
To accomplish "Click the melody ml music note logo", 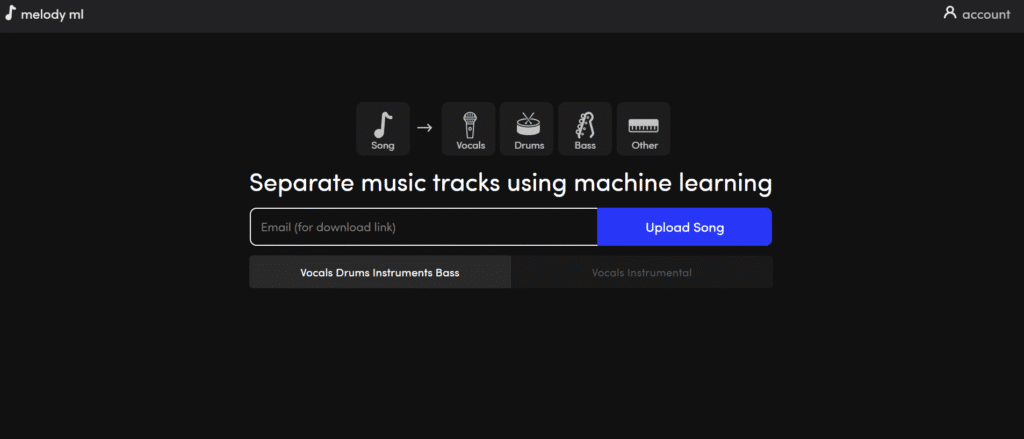I will [x=10, y=14].
